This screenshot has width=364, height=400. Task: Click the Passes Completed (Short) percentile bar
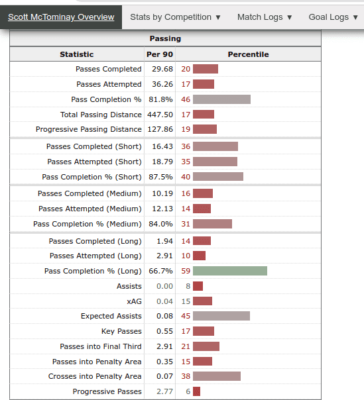(x=215, y=146)
